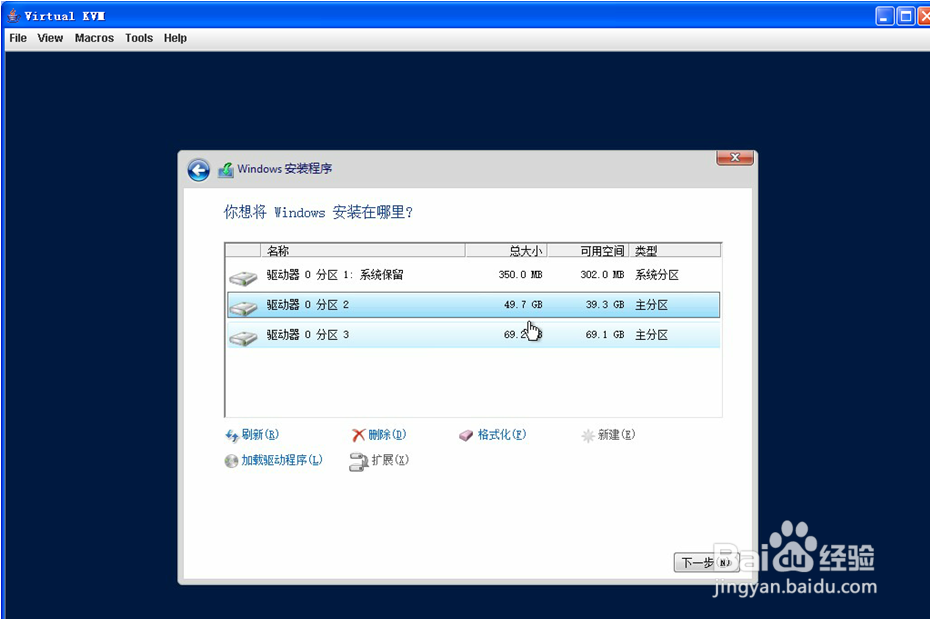Open the File menu
Viewport: 930px width, 619px height.
click(17, 38)
